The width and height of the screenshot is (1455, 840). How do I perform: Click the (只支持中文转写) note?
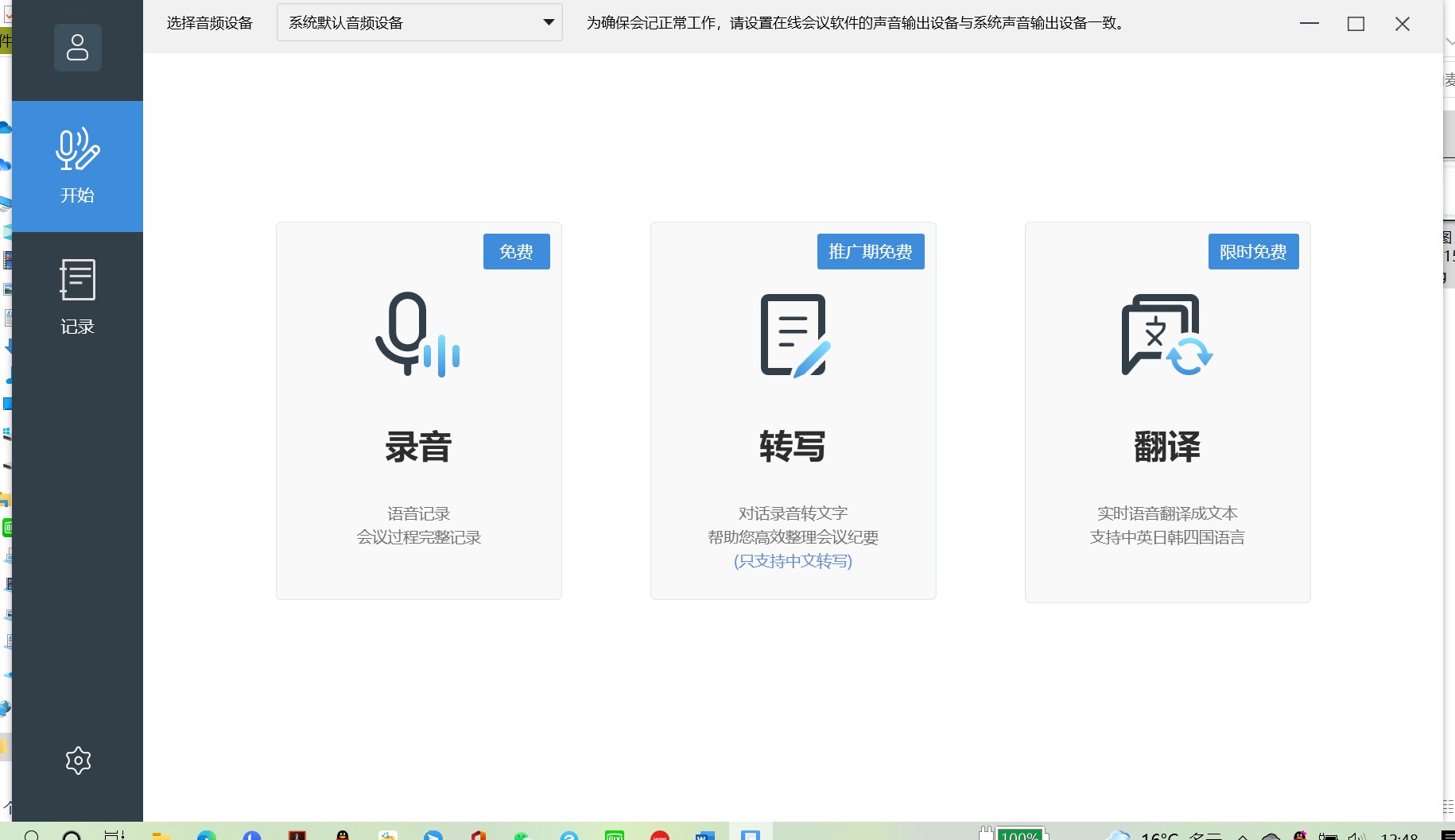point(793,561)
